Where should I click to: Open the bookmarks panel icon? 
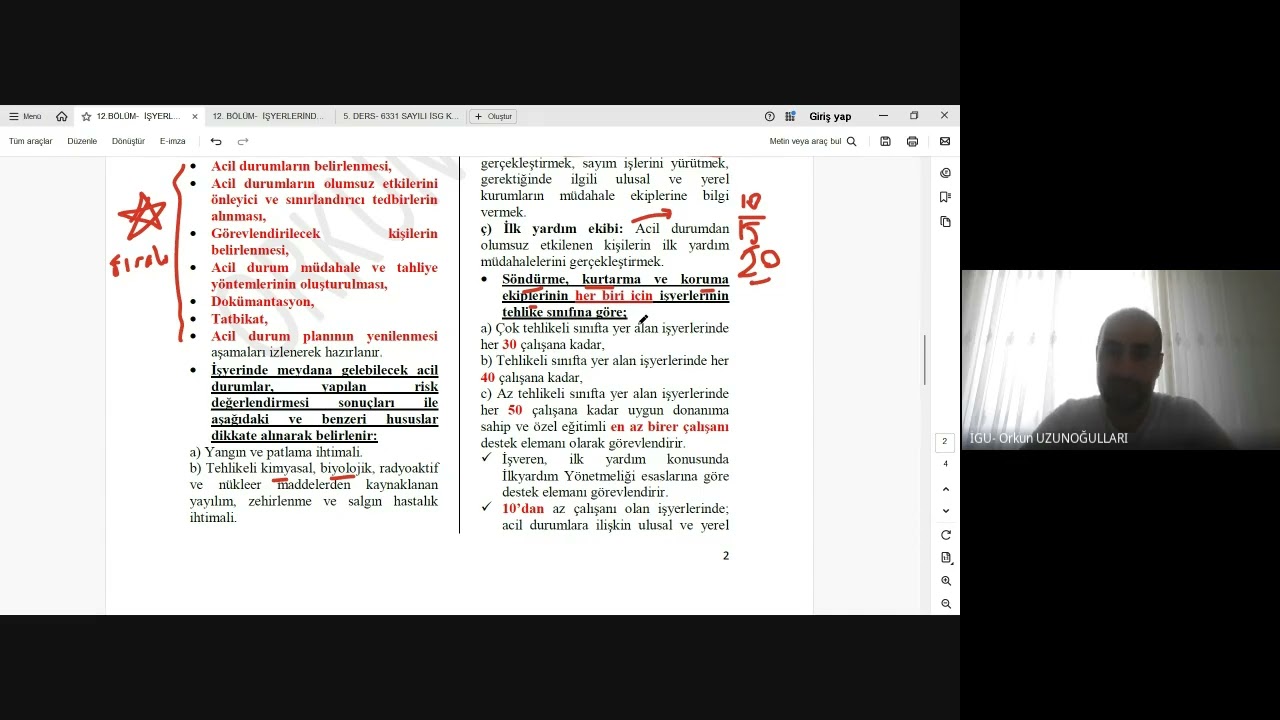point(945,197)
